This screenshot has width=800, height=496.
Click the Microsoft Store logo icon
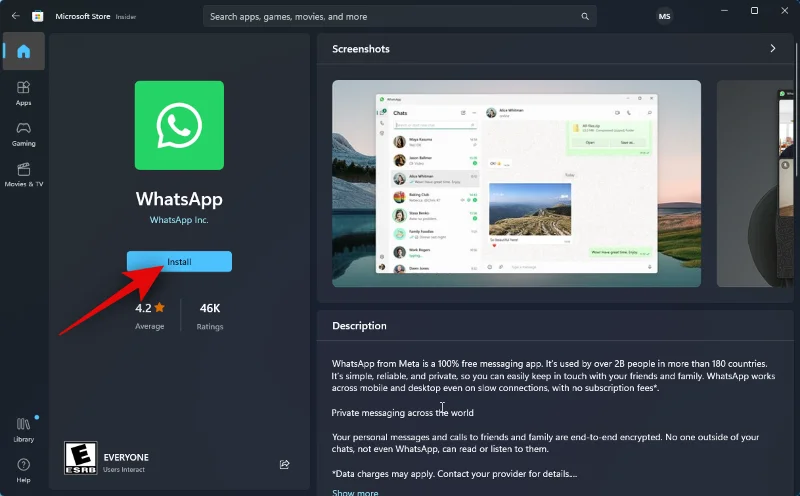tap(38, 16)
